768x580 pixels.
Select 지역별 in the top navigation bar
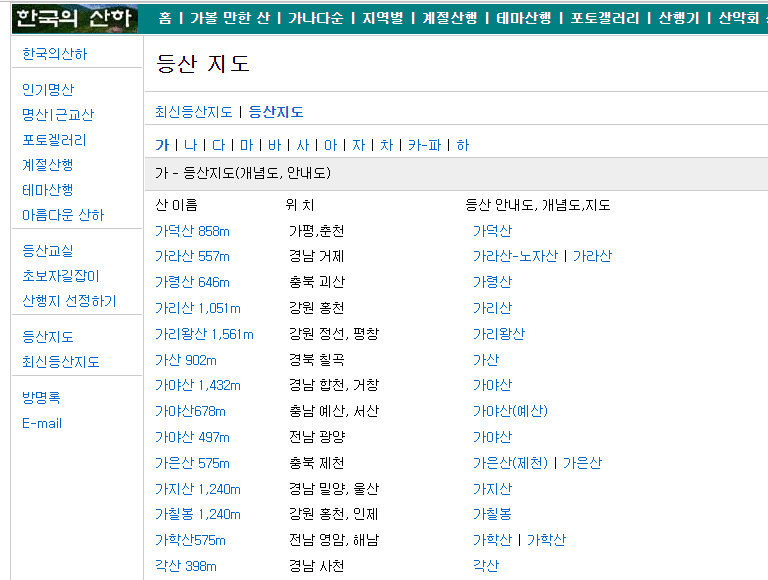382,18
